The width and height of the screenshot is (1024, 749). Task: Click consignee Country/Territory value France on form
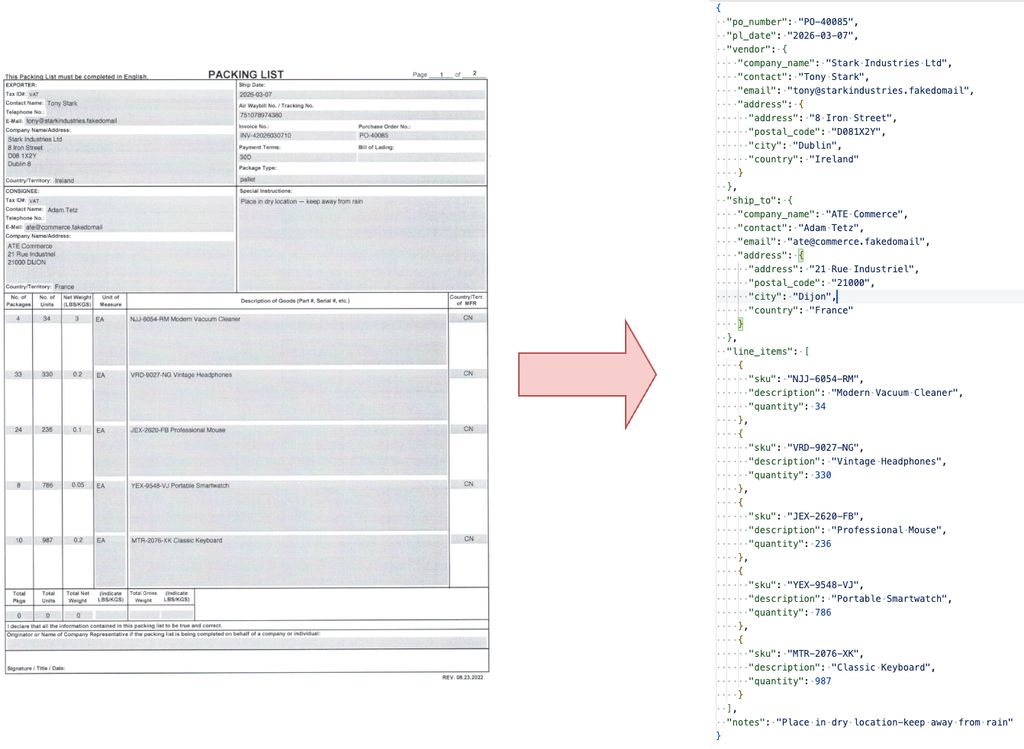(64, 287)
